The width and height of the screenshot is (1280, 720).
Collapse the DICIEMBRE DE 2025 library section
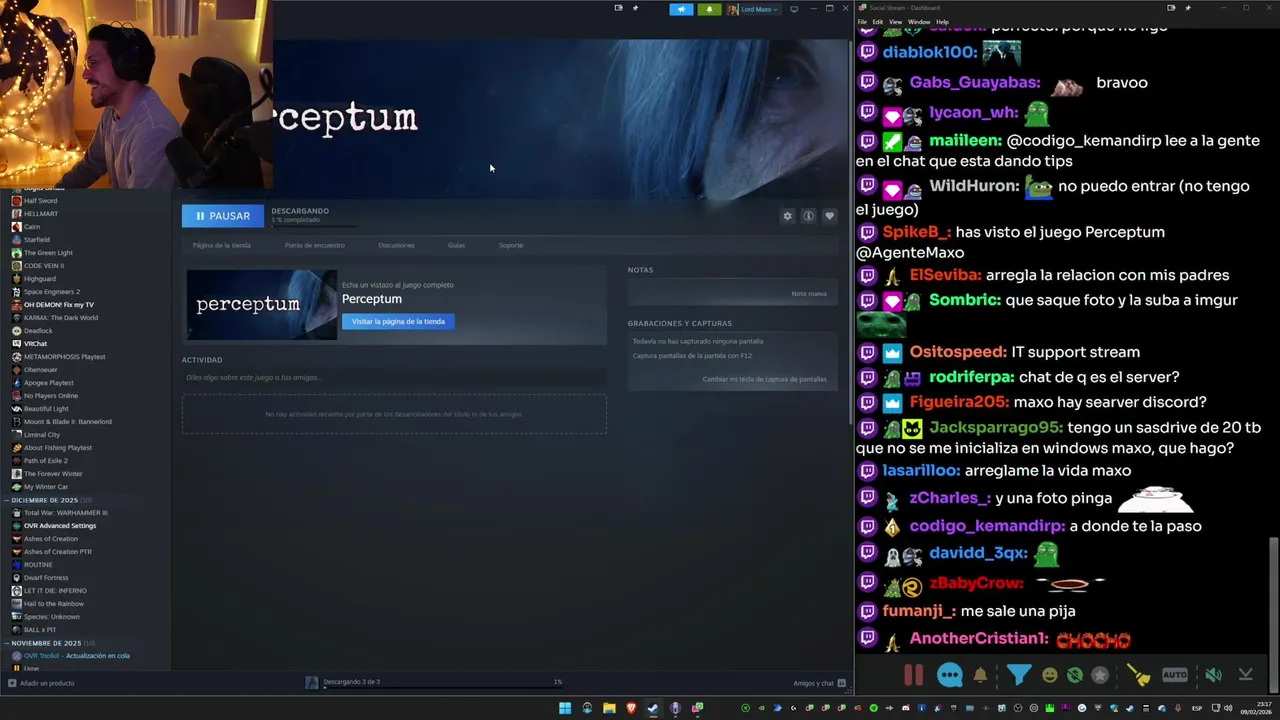coord(44,500)
